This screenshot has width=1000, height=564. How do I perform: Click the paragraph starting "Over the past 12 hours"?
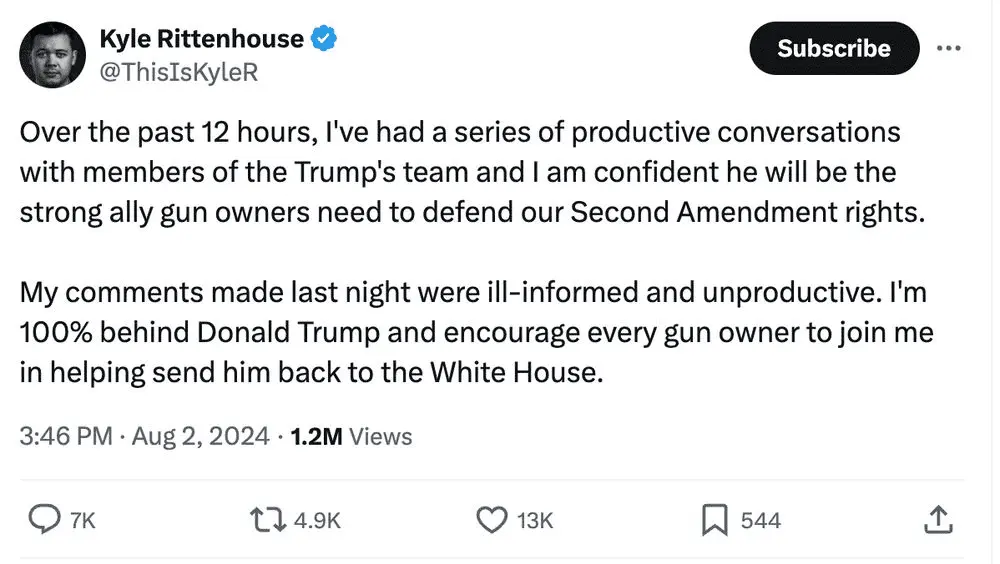click(460, 171)
